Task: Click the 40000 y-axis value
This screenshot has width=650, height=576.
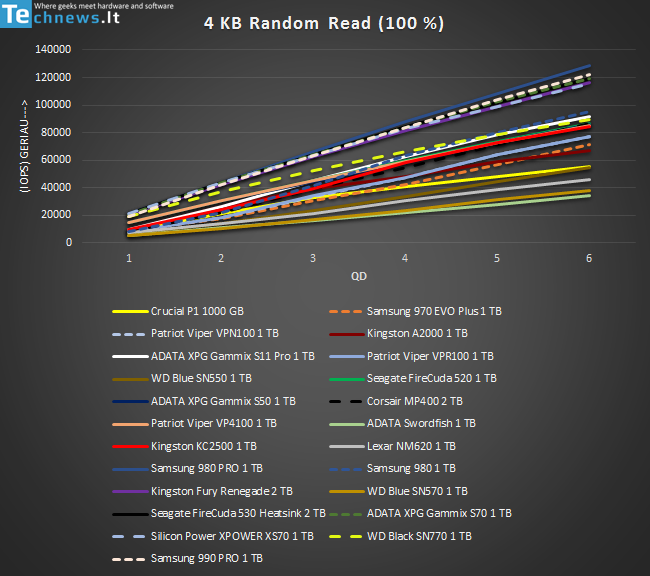Action: click(x=56, y=187)
